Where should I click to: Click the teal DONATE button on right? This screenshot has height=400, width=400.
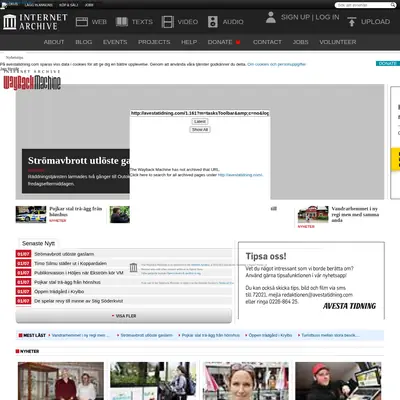pos(388,63)
